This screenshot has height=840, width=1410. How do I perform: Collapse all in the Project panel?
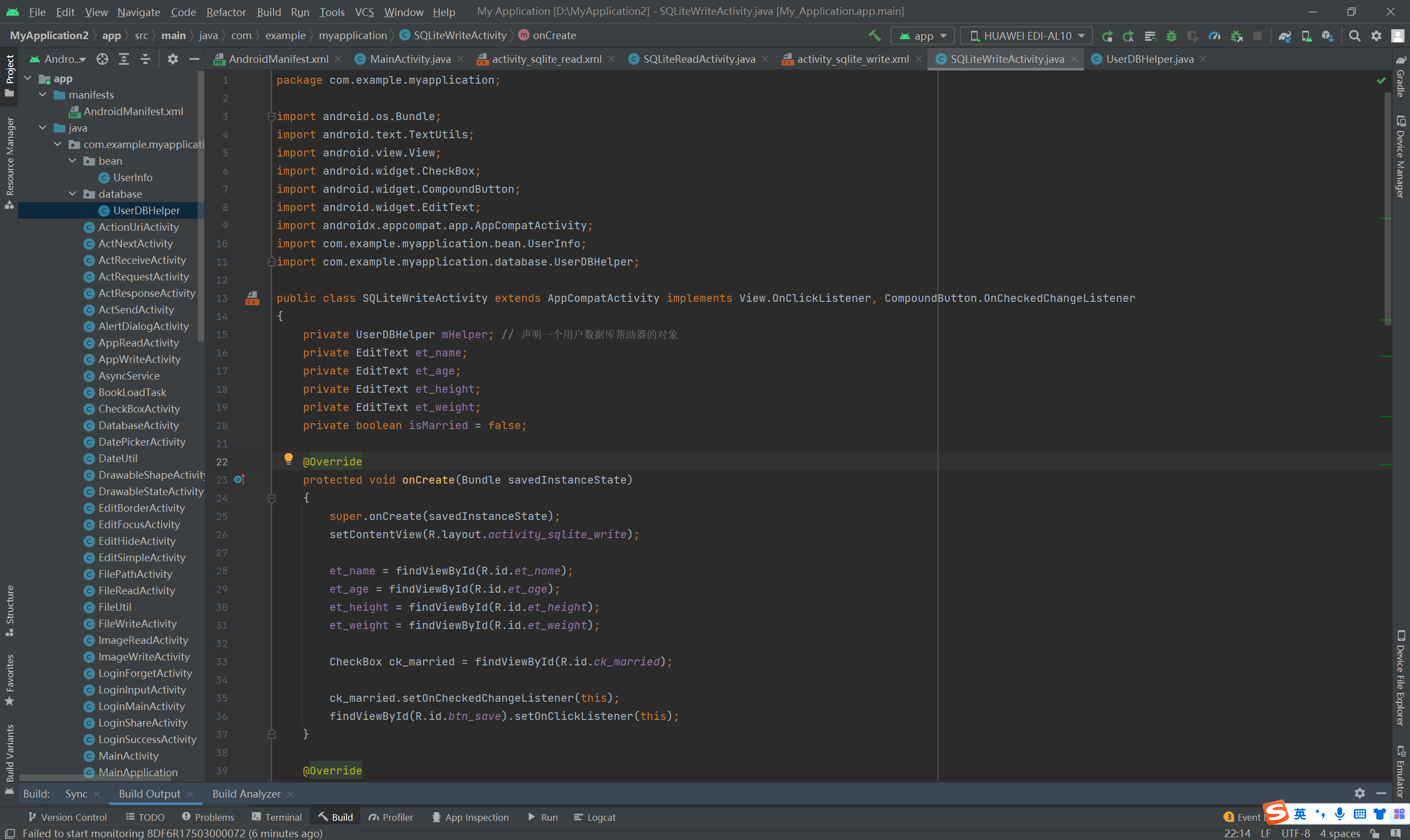(145, 59)
